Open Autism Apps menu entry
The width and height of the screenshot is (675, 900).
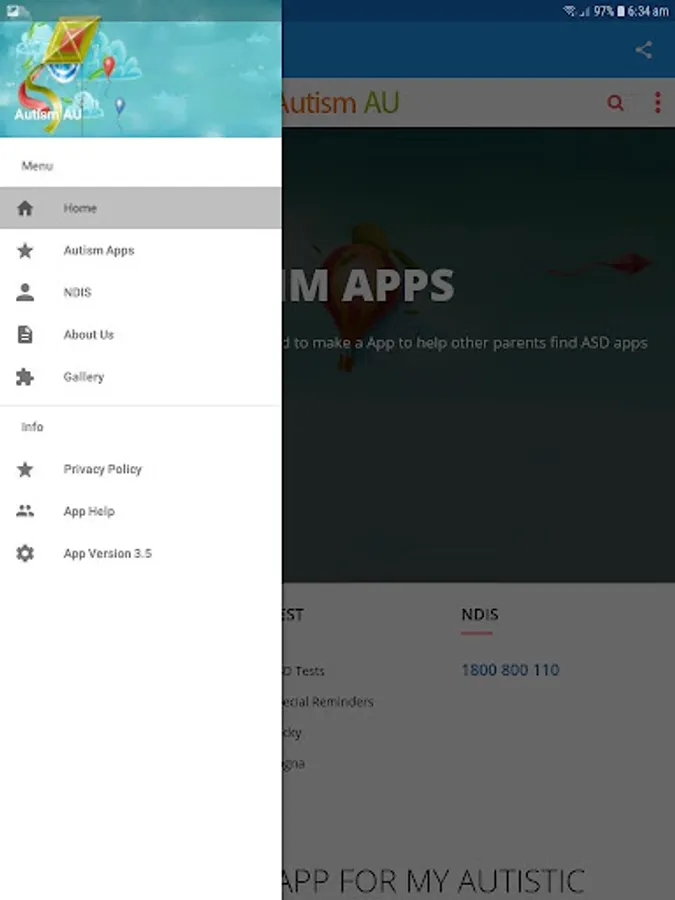click(x=141, y=250)
